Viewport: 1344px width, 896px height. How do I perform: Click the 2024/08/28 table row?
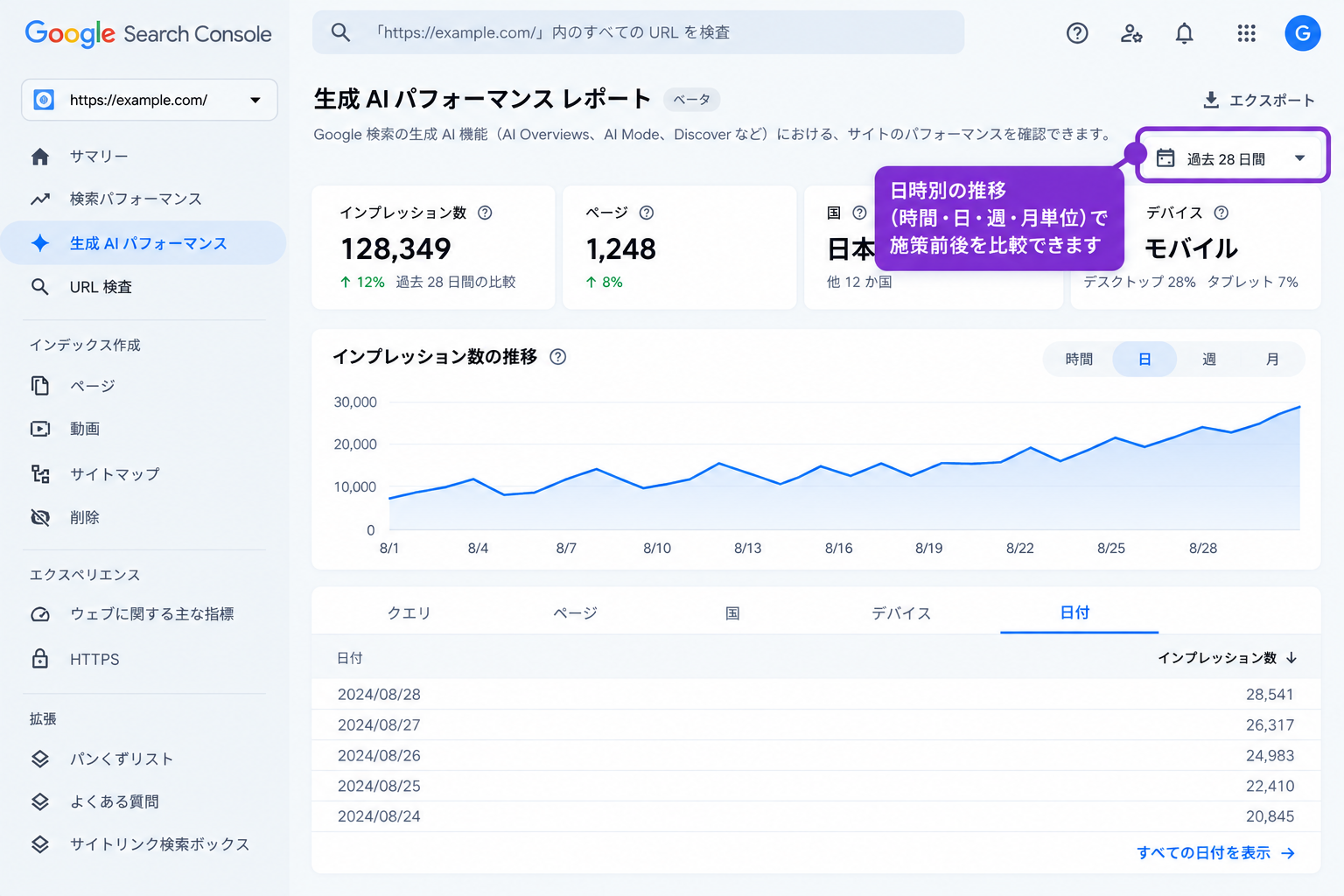[815, 695]
